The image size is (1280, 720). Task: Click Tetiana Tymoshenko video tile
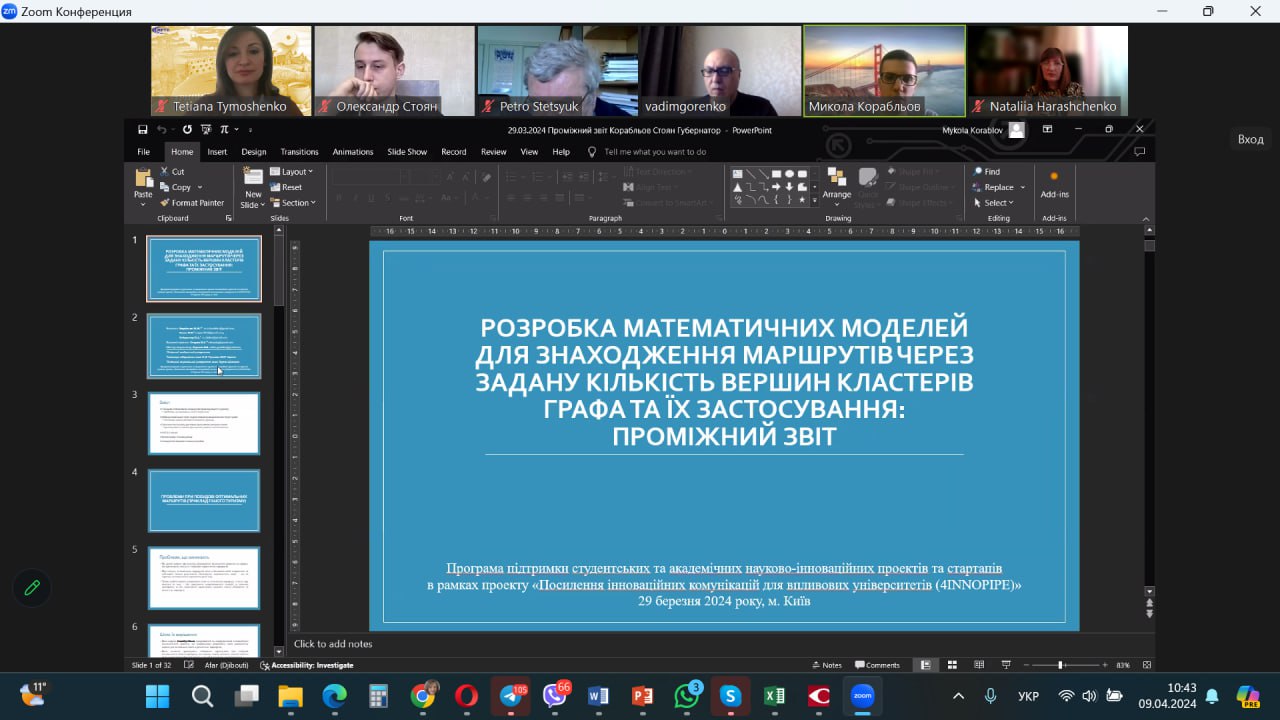click(x=231, y=71)
